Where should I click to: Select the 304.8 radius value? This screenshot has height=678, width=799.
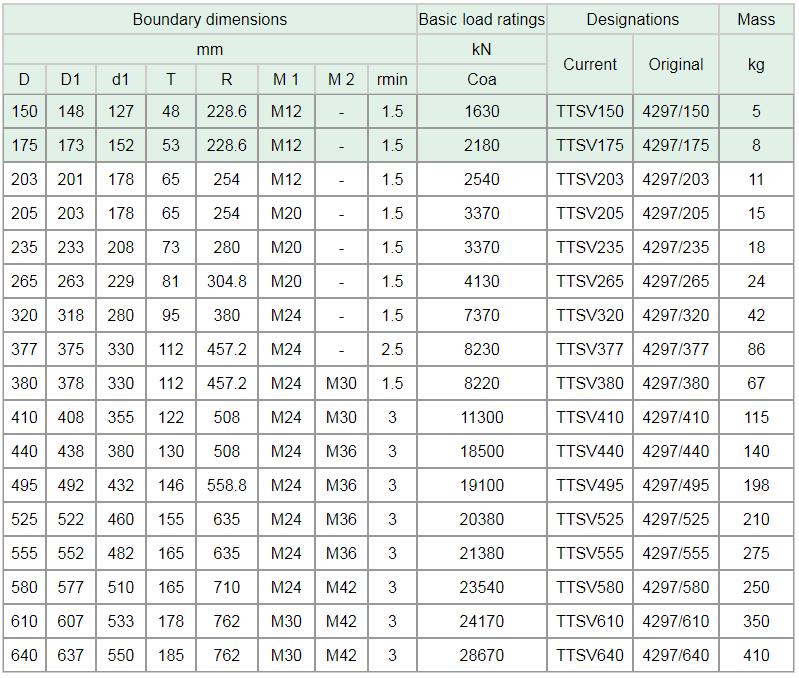click(227, 281)
